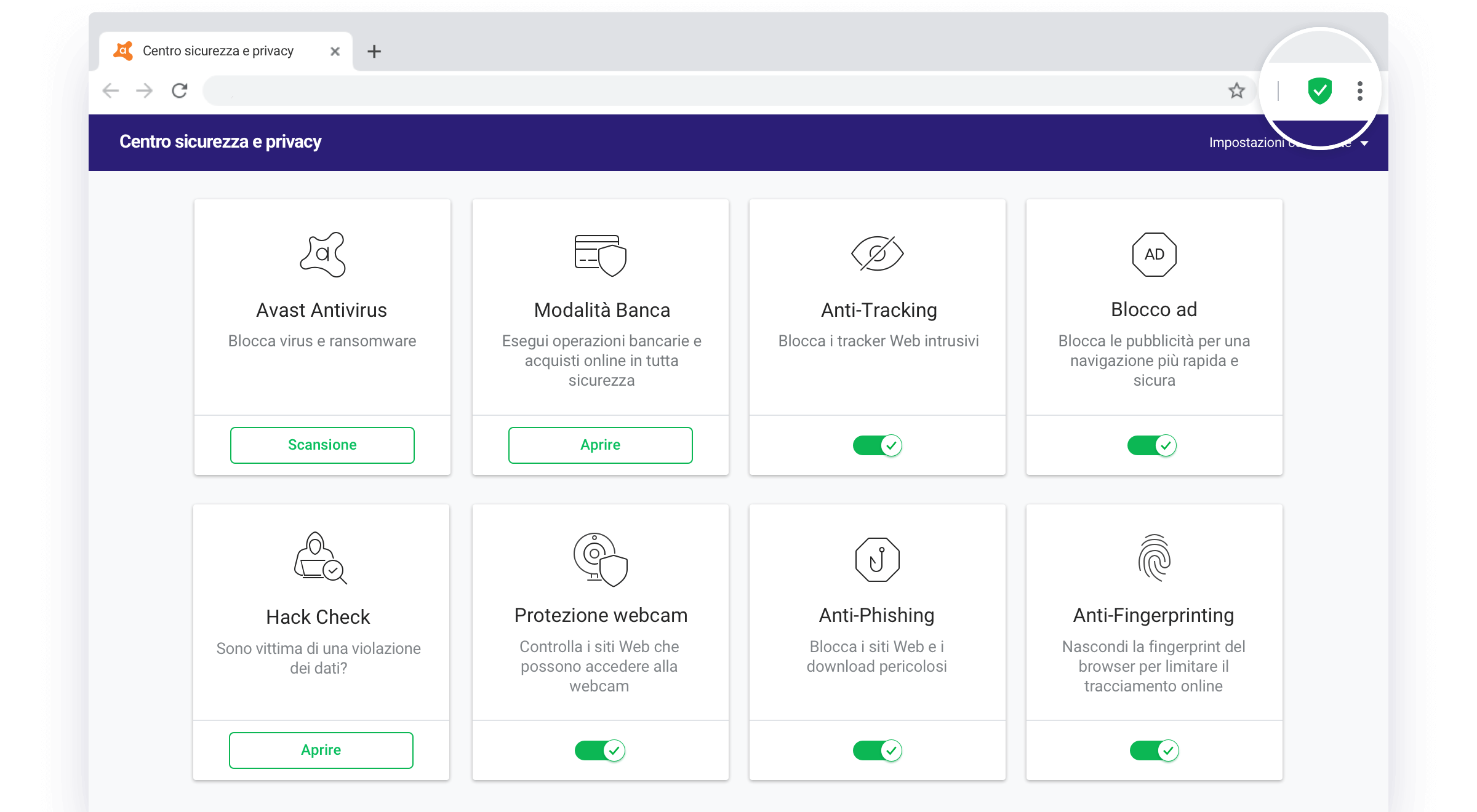Click the Avast Antivirus shield icon
Image resolution: width=1477 pixels, height=812 pixels.
pyautogui.click(x=322, y=254)
